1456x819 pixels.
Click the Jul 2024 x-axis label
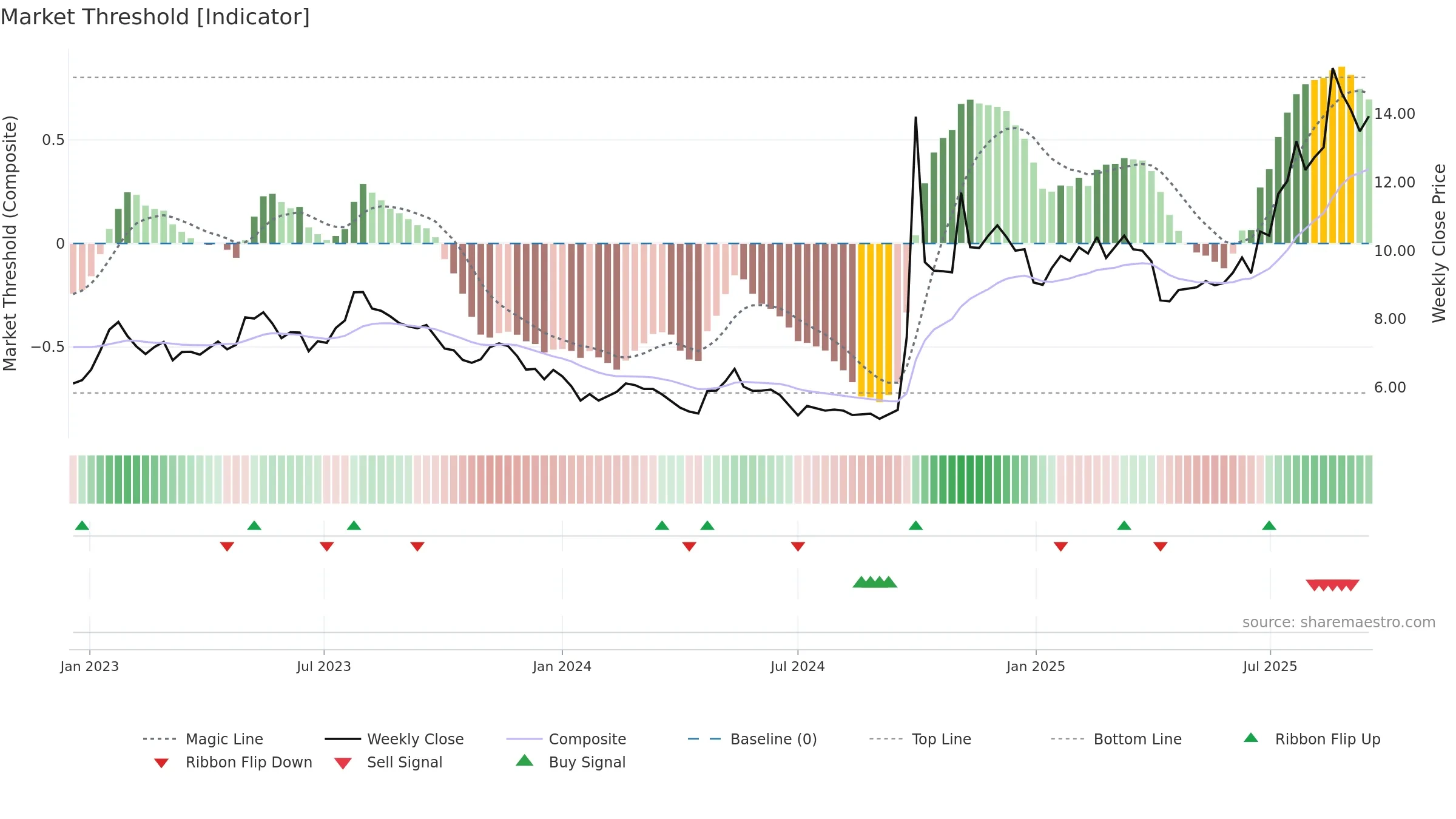coord(798,666)
